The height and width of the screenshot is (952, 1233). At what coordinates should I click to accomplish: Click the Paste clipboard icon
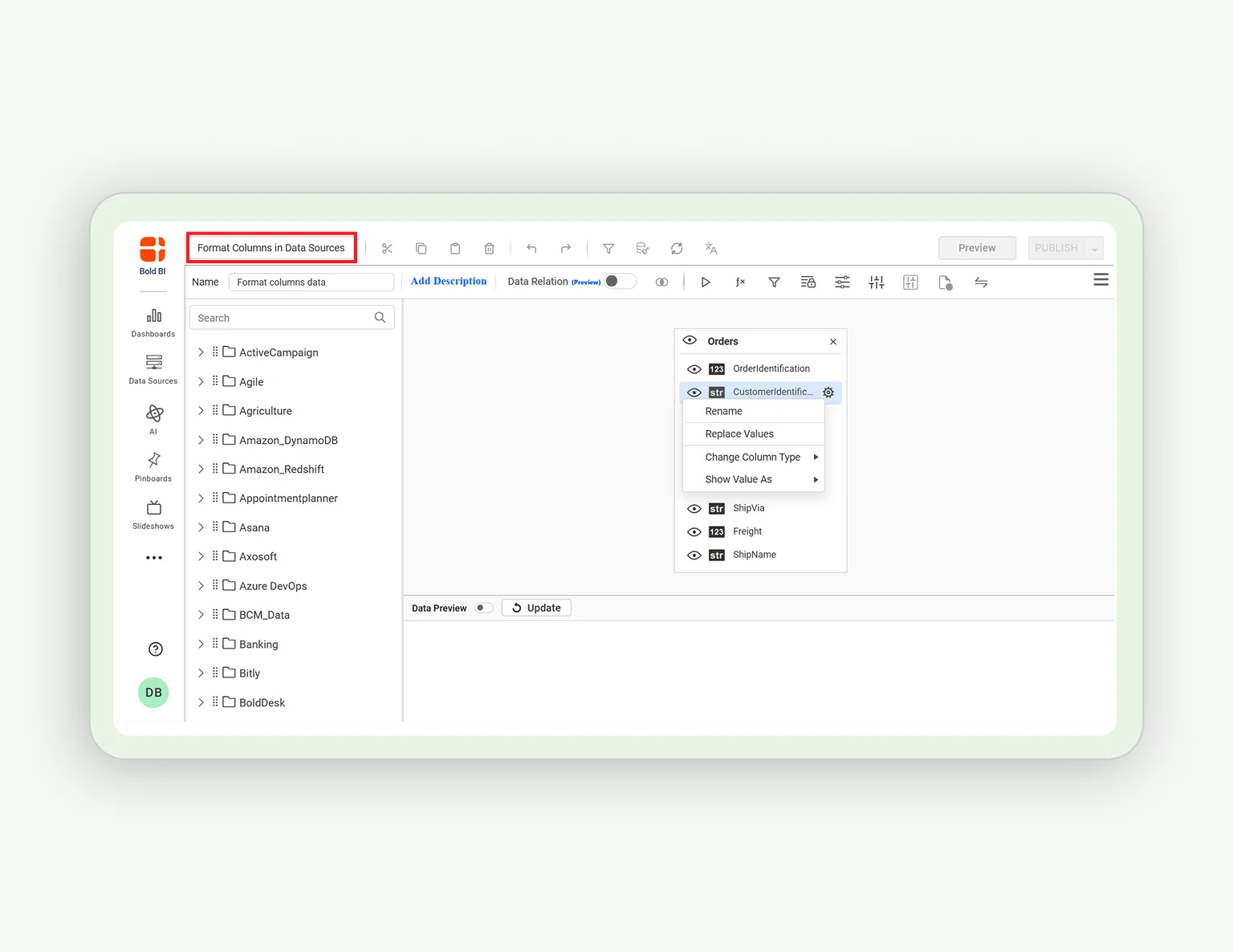pos(455,249)
